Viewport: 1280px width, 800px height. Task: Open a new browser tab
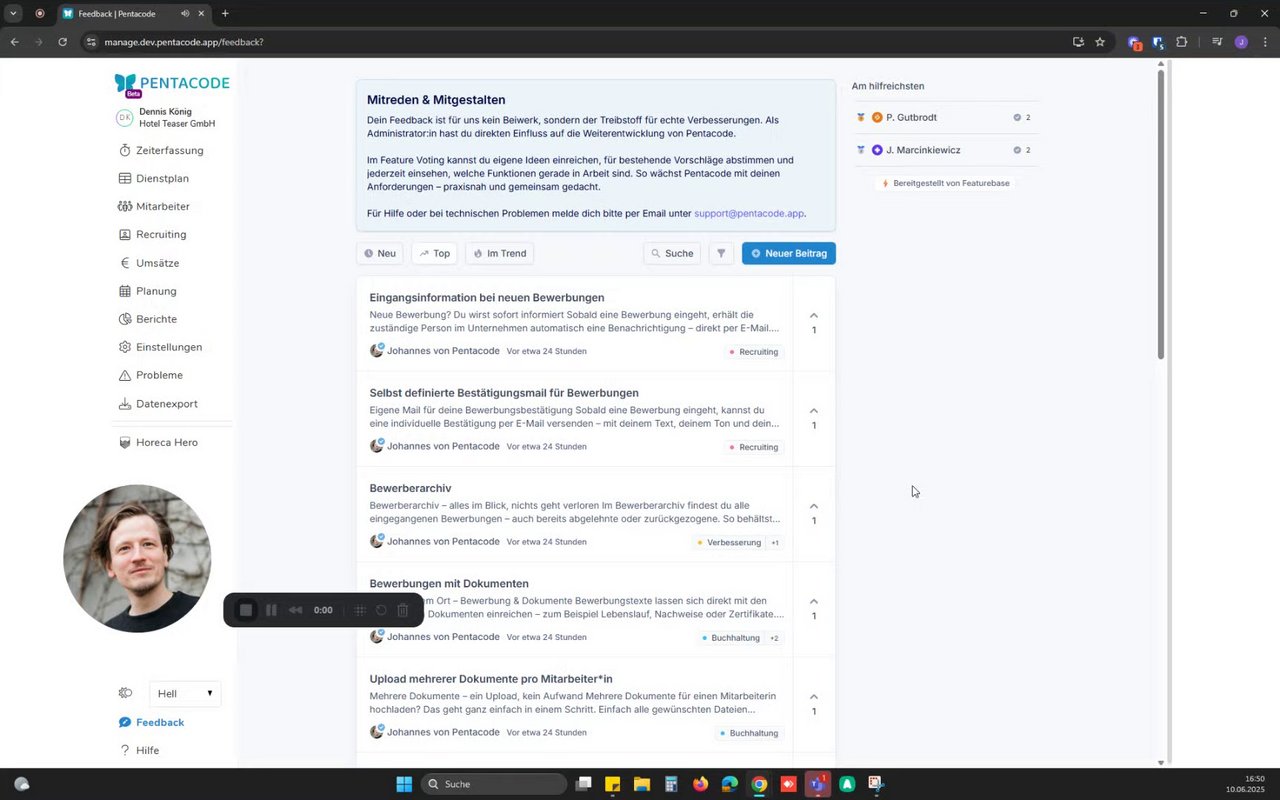point(225,13)
